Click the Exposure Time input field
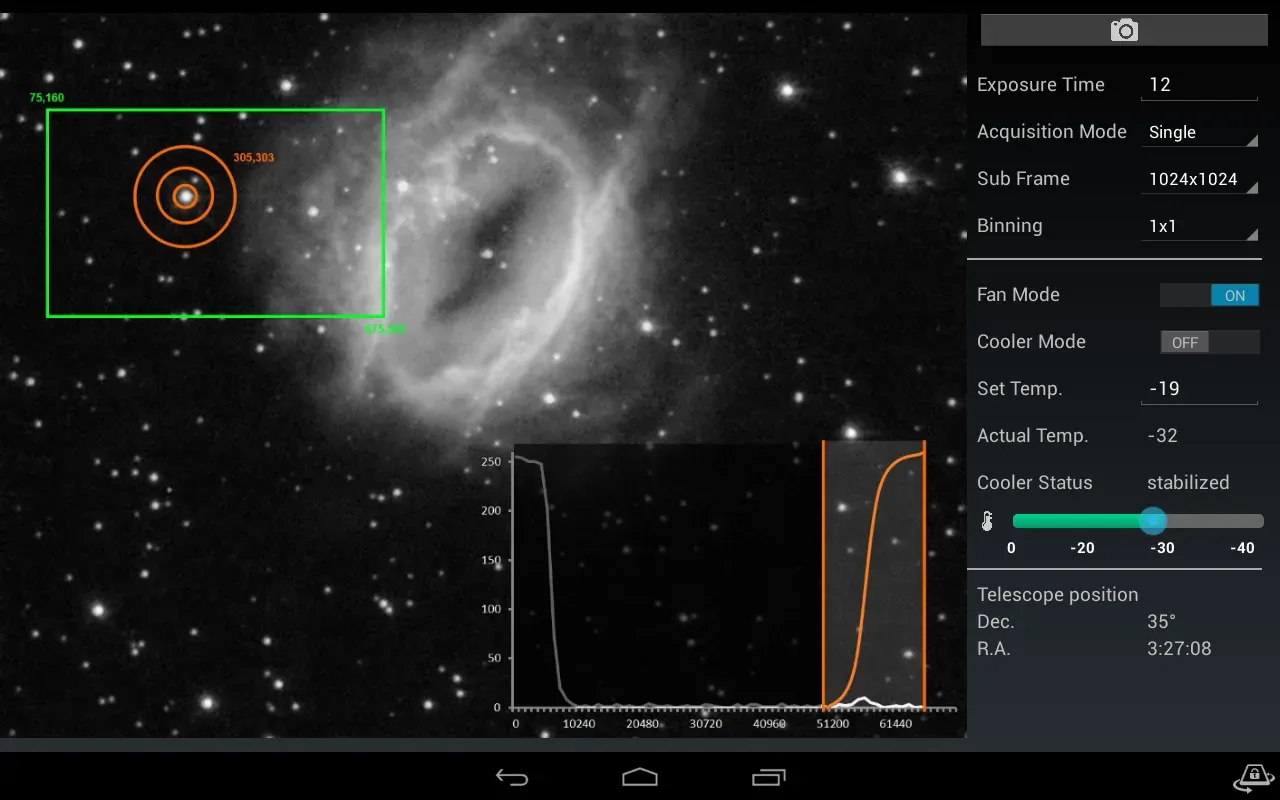Screen dimensions: 1280x800 [1199, 85]
